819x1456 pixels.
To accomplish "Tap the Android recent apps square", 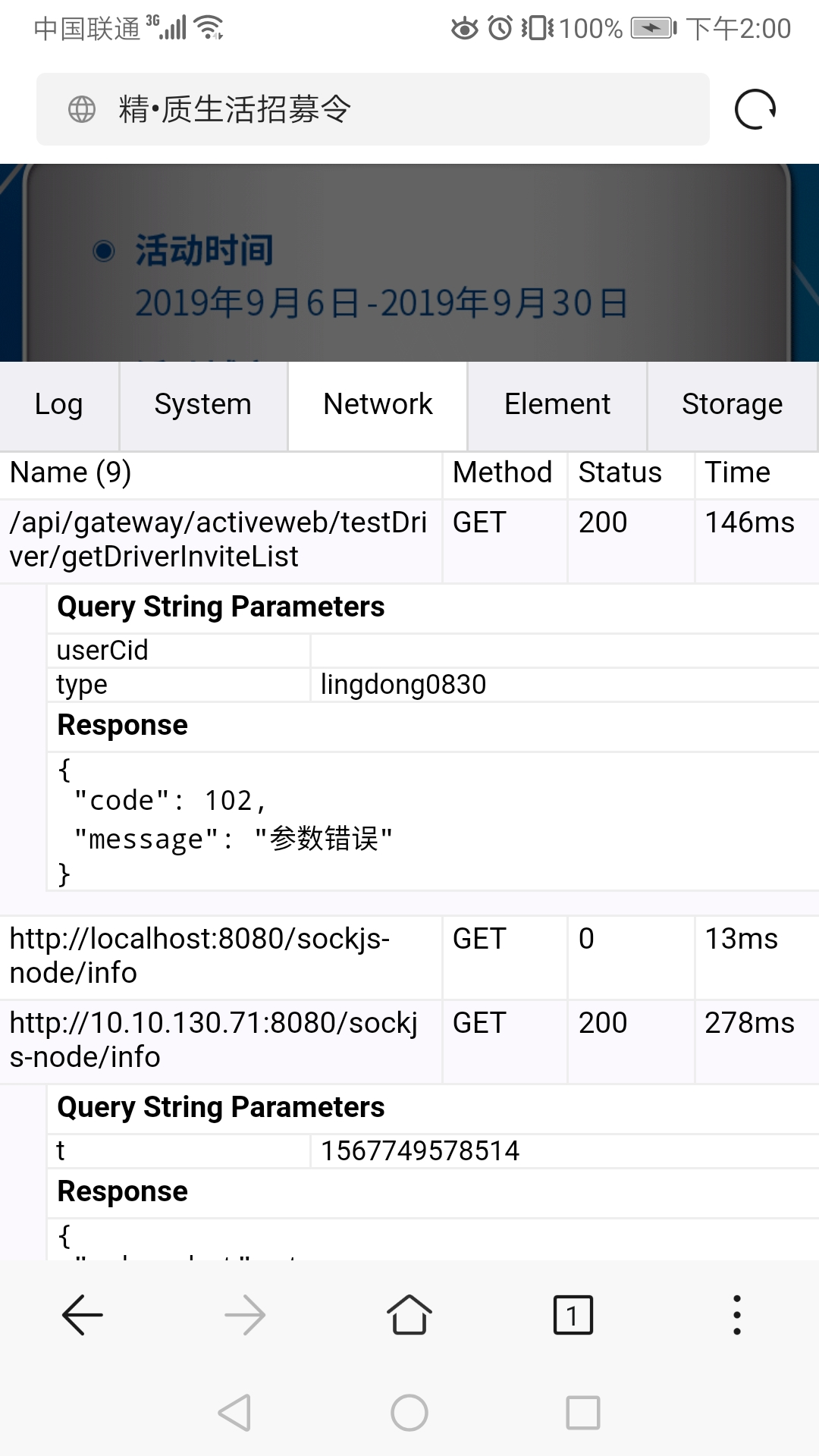I will [x=583, y=1413].
